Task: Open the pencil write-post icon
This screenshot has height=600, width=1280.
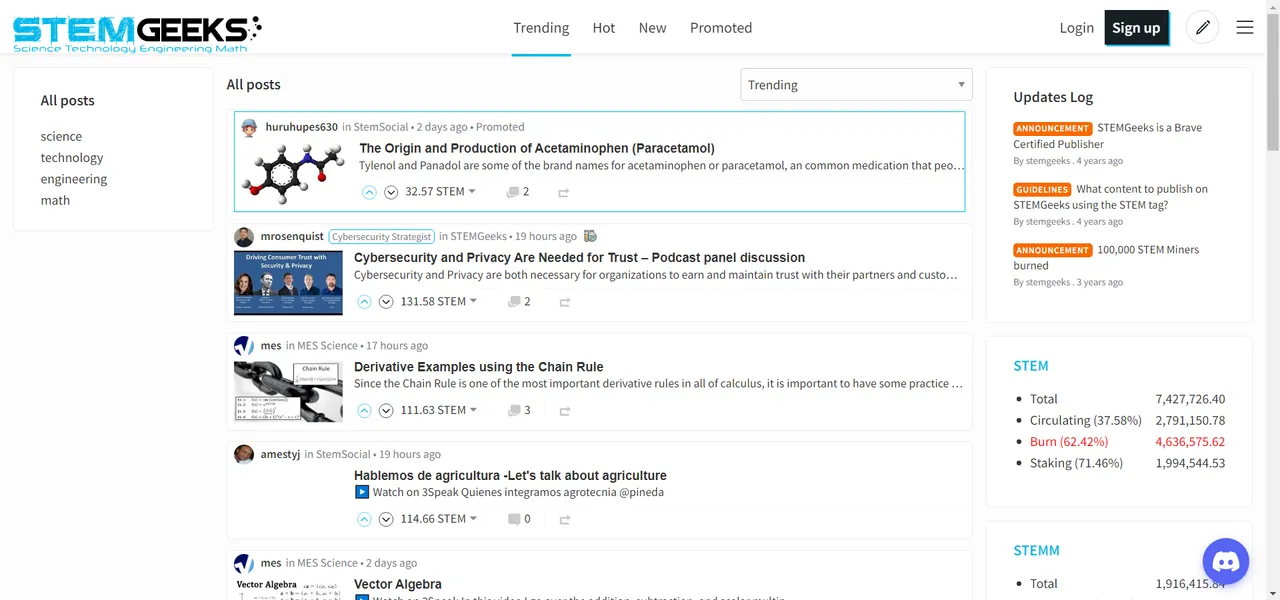Action: point(1202,27)
